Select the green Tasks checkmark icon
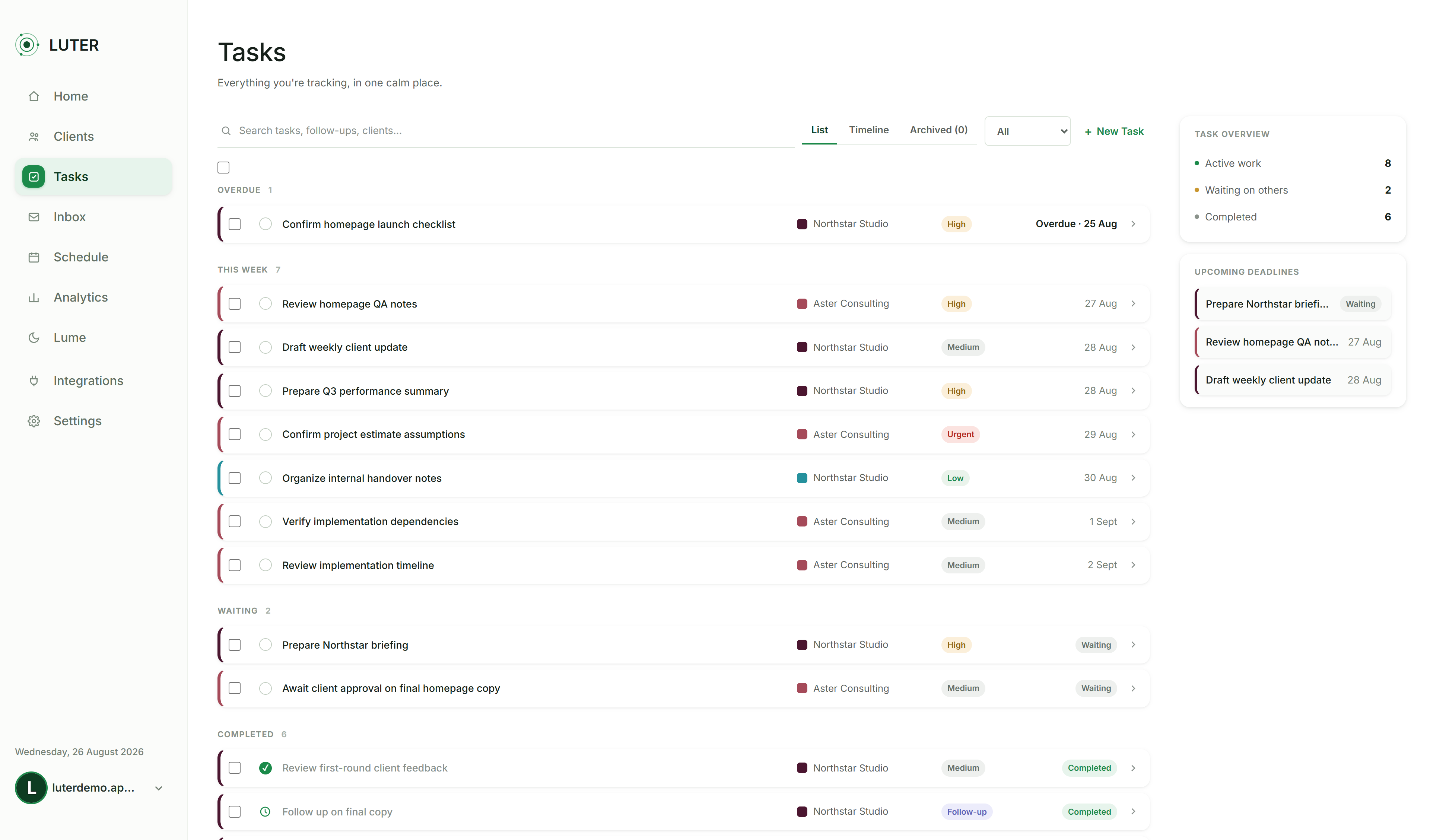1430x840 pixels. 34,177
